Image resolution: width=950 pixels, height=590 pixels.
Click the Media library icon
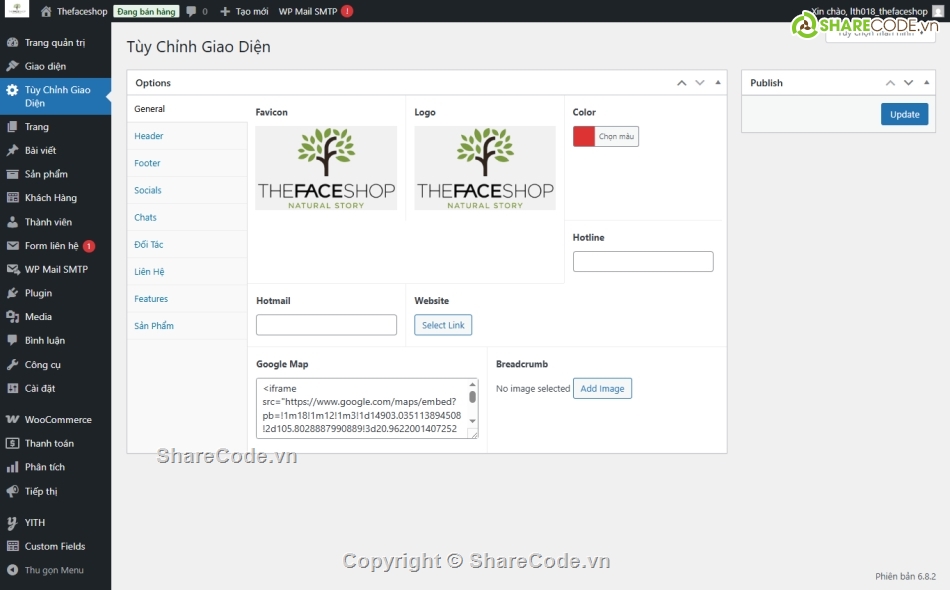point(12,317)
